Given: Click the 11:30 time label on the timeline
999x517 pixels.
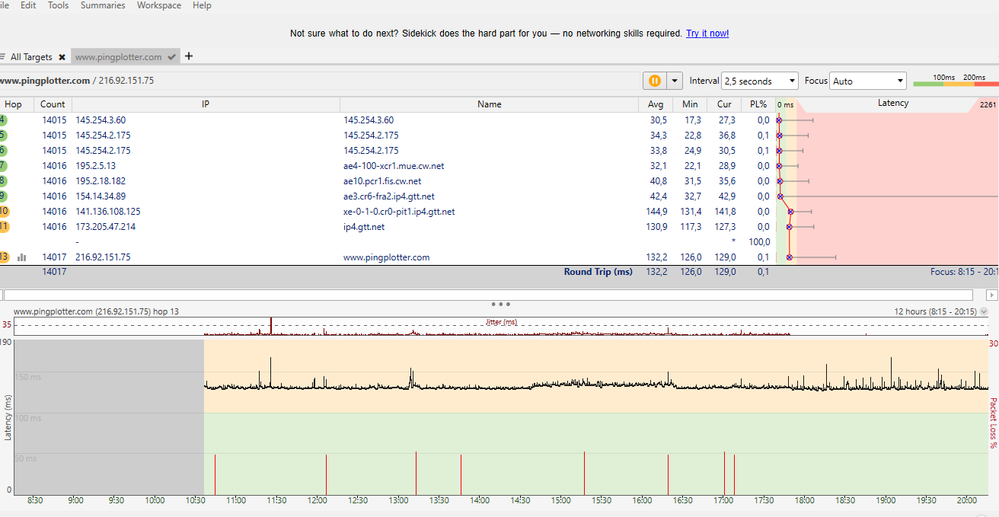Looking at the screenshot, I should point(277,501).
